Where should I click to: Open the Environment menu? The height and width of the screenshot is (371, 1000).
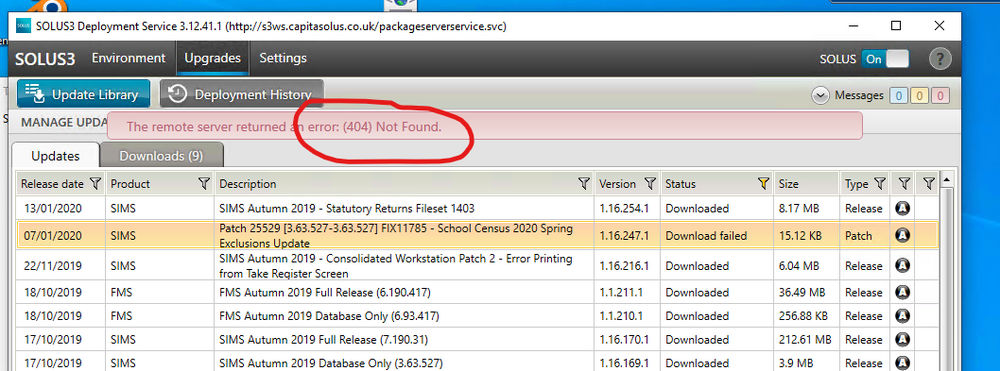pyautogui.click(x=128, y=58)
